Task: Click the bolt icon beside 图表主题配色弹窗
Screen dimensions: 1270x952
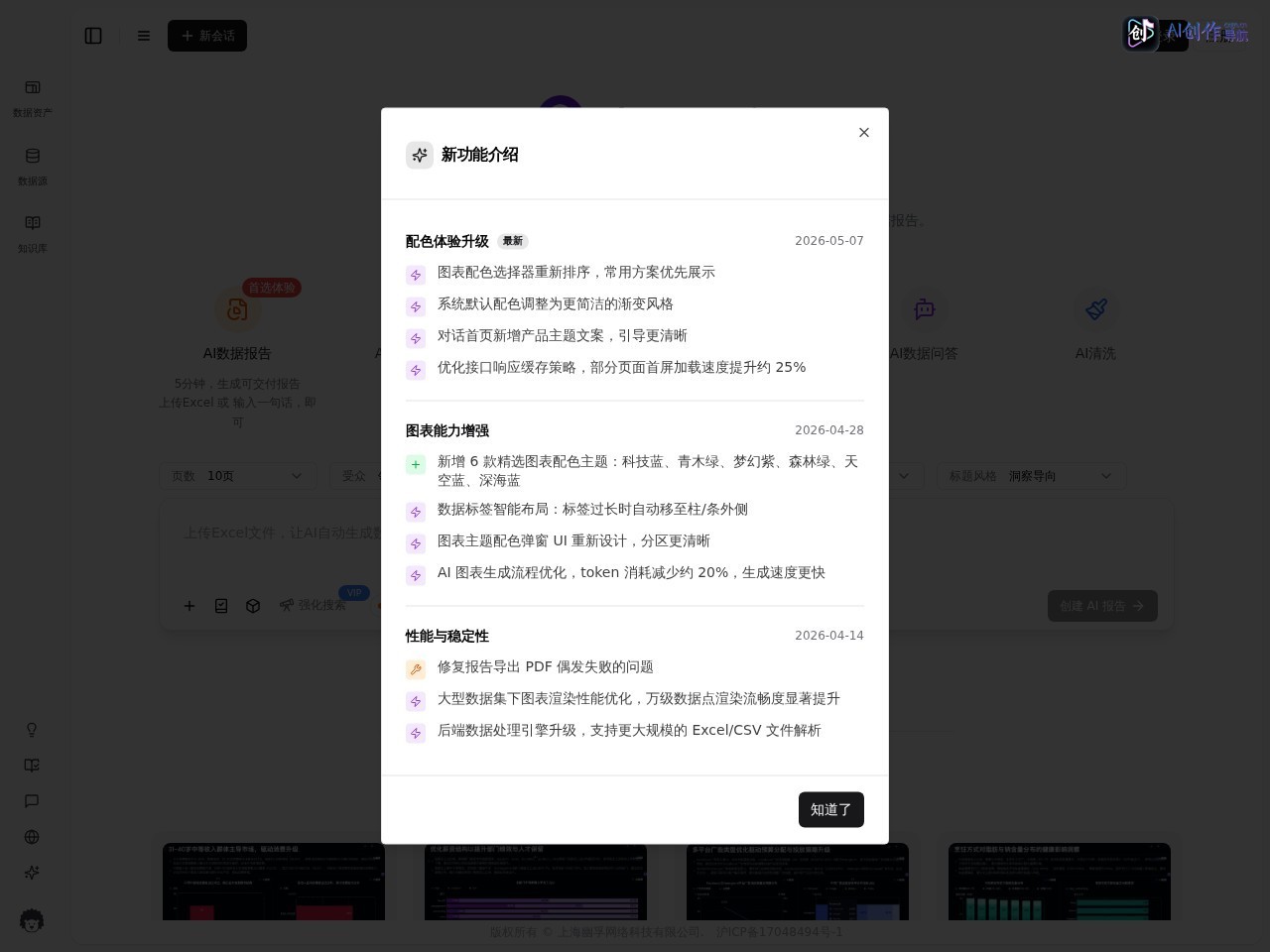Action: [x=416, y=543]
